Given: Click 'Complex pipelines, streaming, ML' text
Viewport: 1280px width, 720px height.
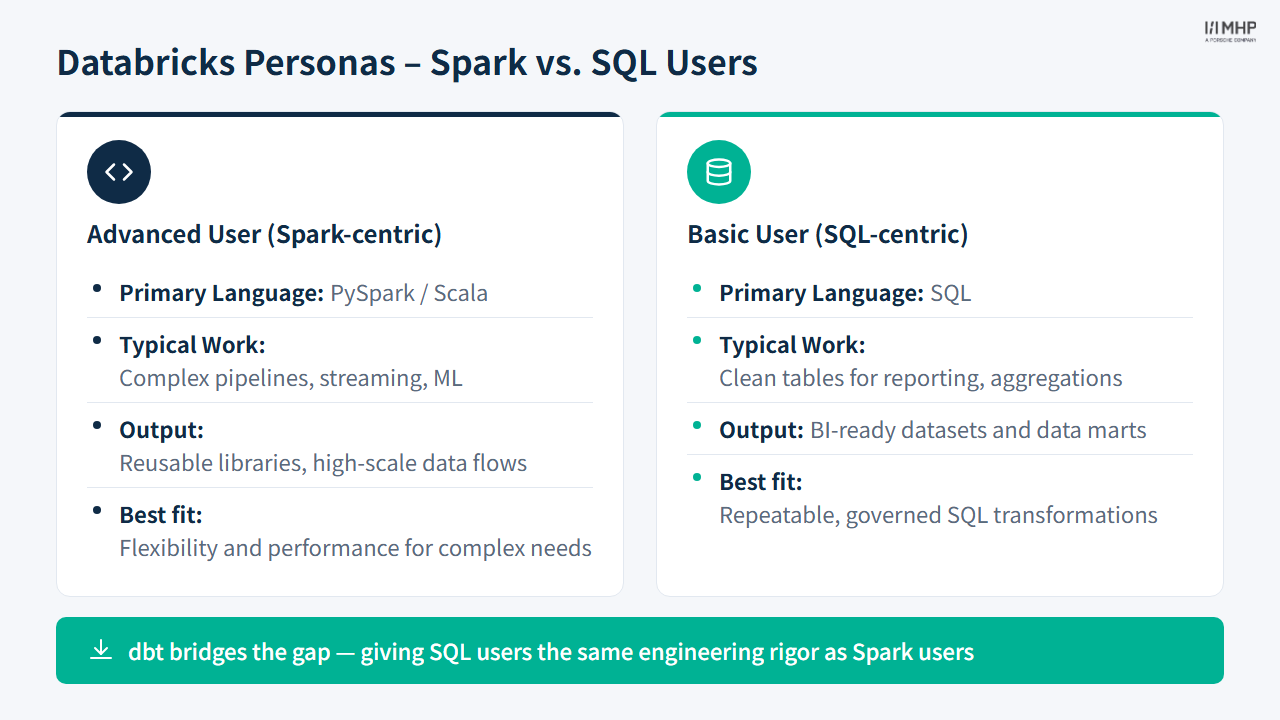Looking at the screenshot, I should [x=291, y=378].
